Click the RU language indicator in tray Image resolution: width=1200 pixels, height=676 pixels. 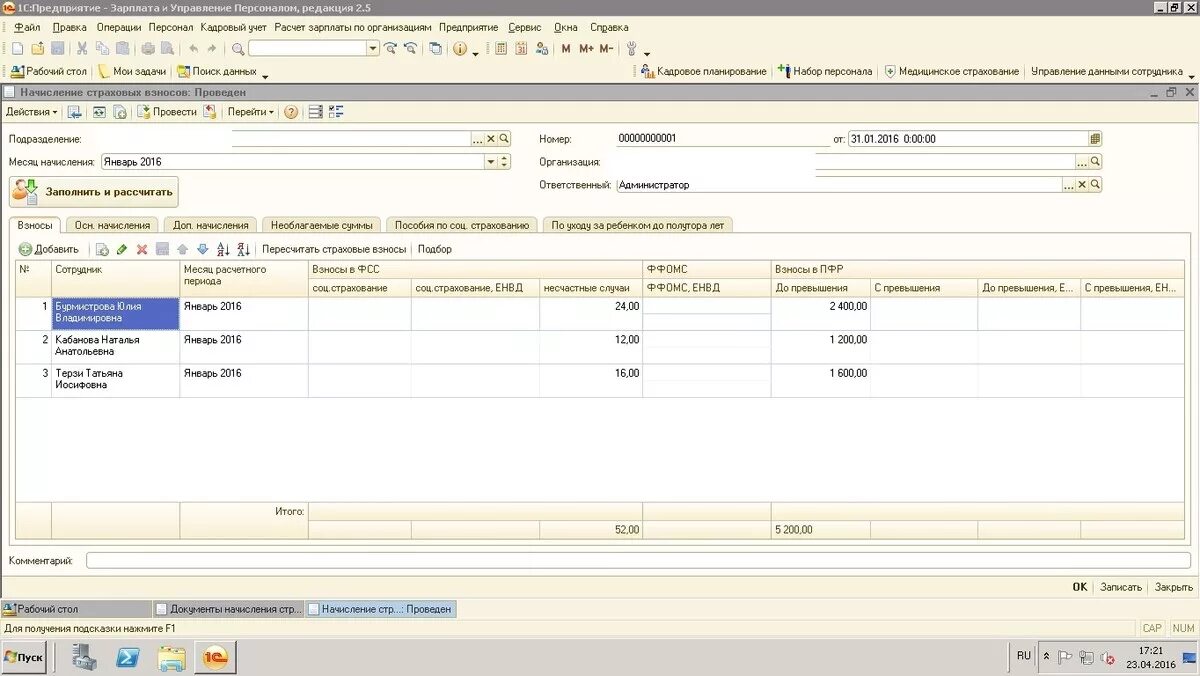click(1024, 656)
